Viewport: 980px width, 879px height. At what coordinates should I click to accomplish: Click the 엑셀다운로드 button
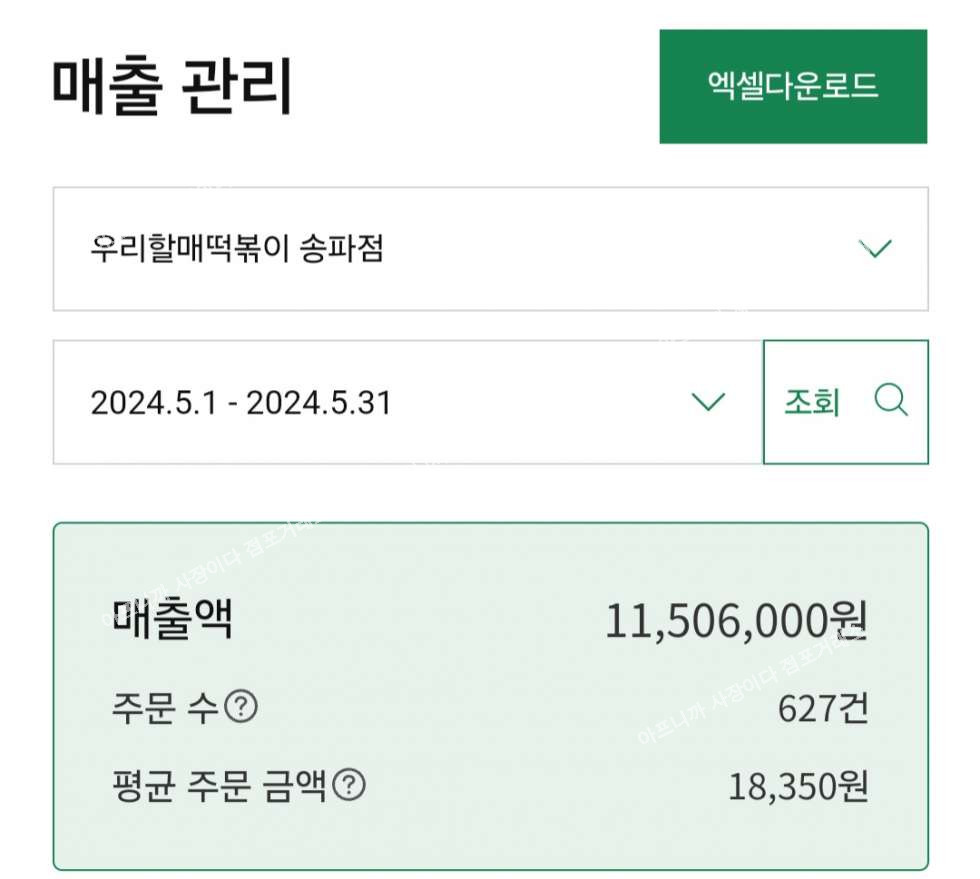792,86
